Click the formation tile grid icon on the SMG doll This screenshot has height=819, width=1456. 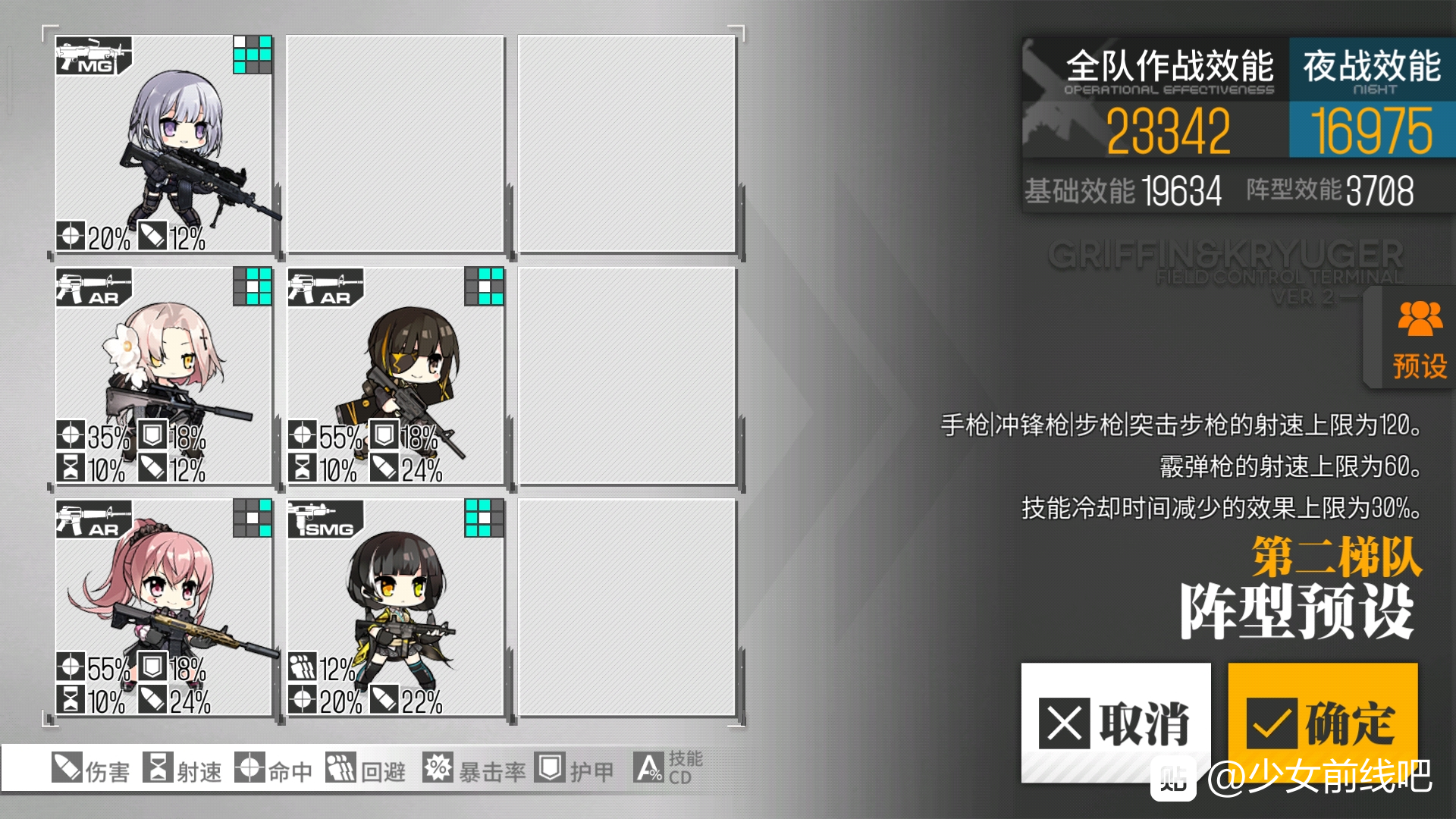coord(484,518)
